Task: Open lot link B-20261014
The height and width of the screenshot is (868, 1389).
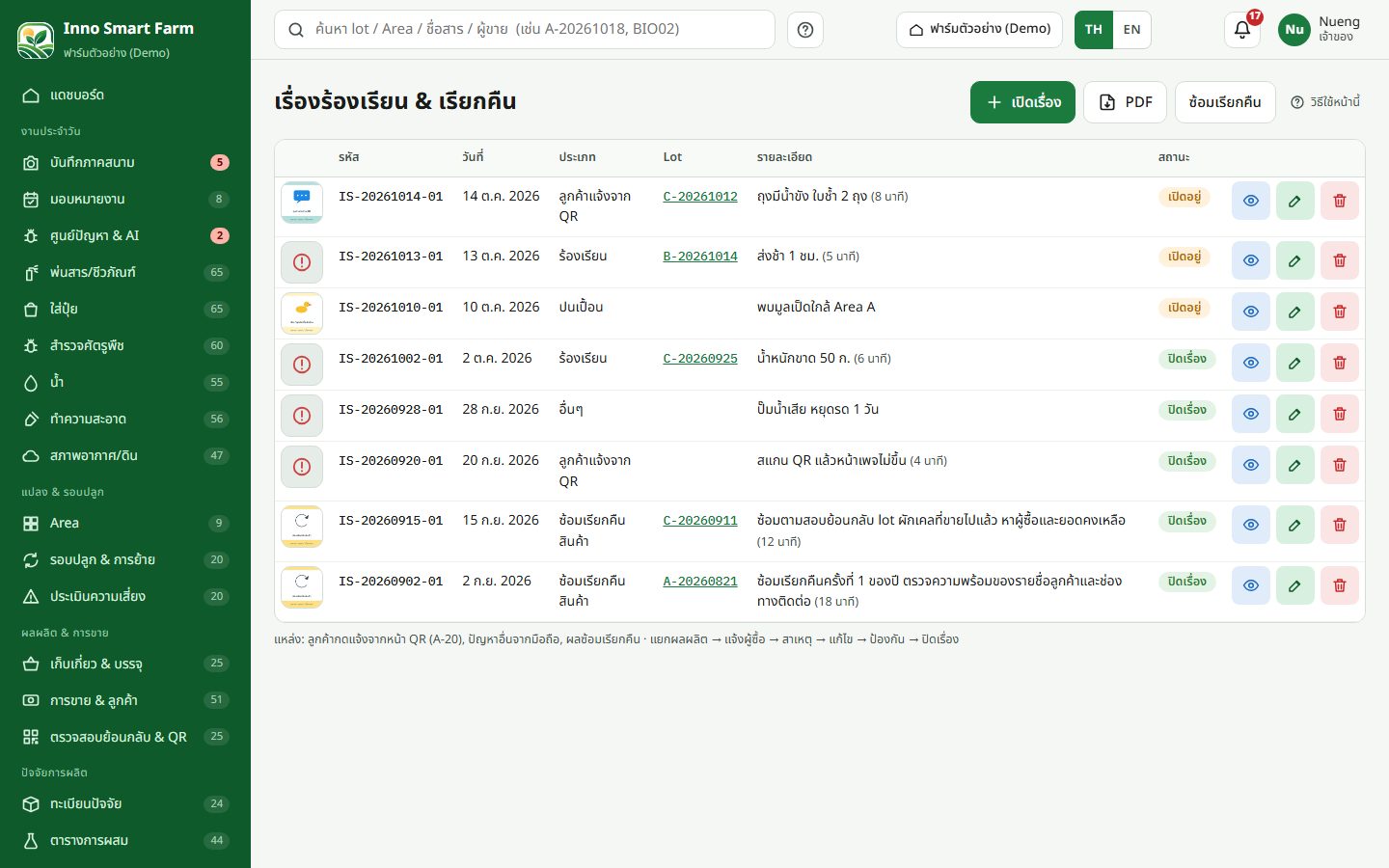Action: (700, 256)
